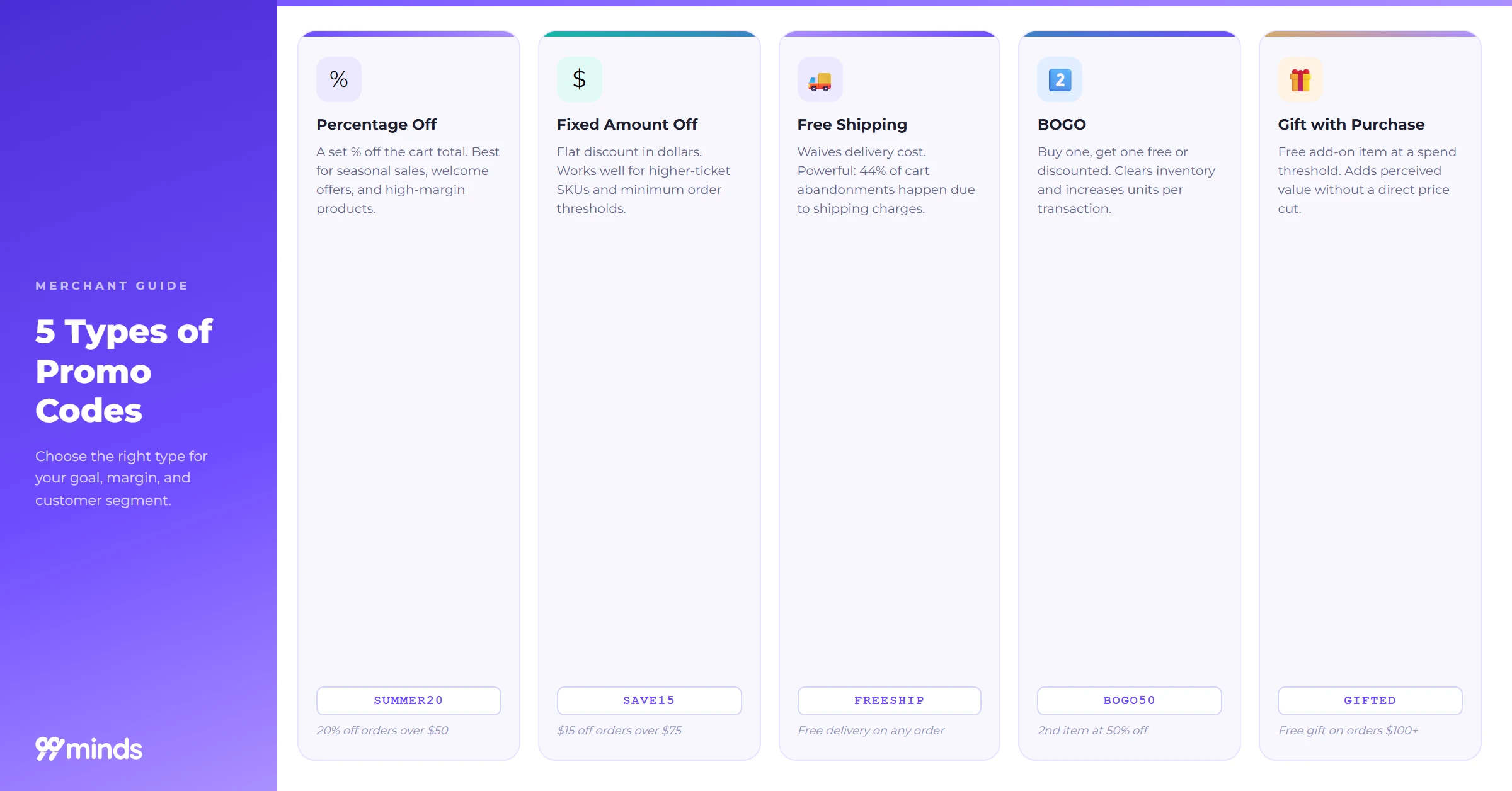Click the Percentage Off heading
This screenshot has height=791, width=1512.
376,125
